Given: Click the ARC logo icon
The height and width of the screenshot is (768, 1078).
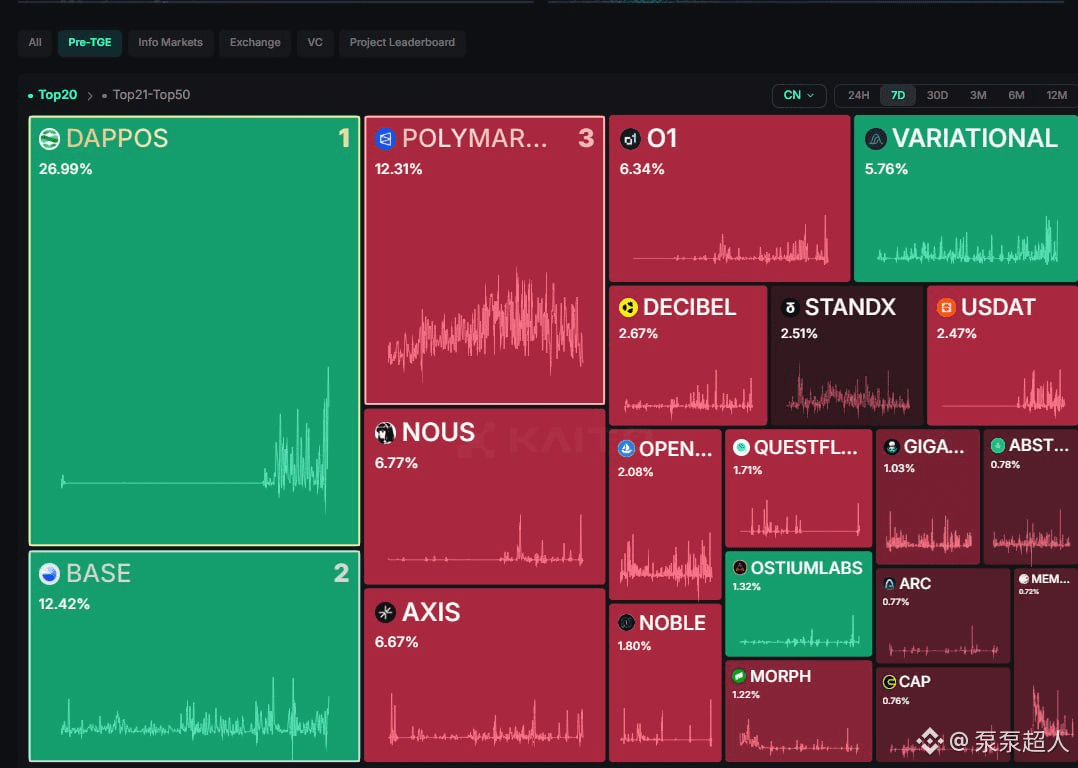Looking at the screenshot, I should coord(889,584).
